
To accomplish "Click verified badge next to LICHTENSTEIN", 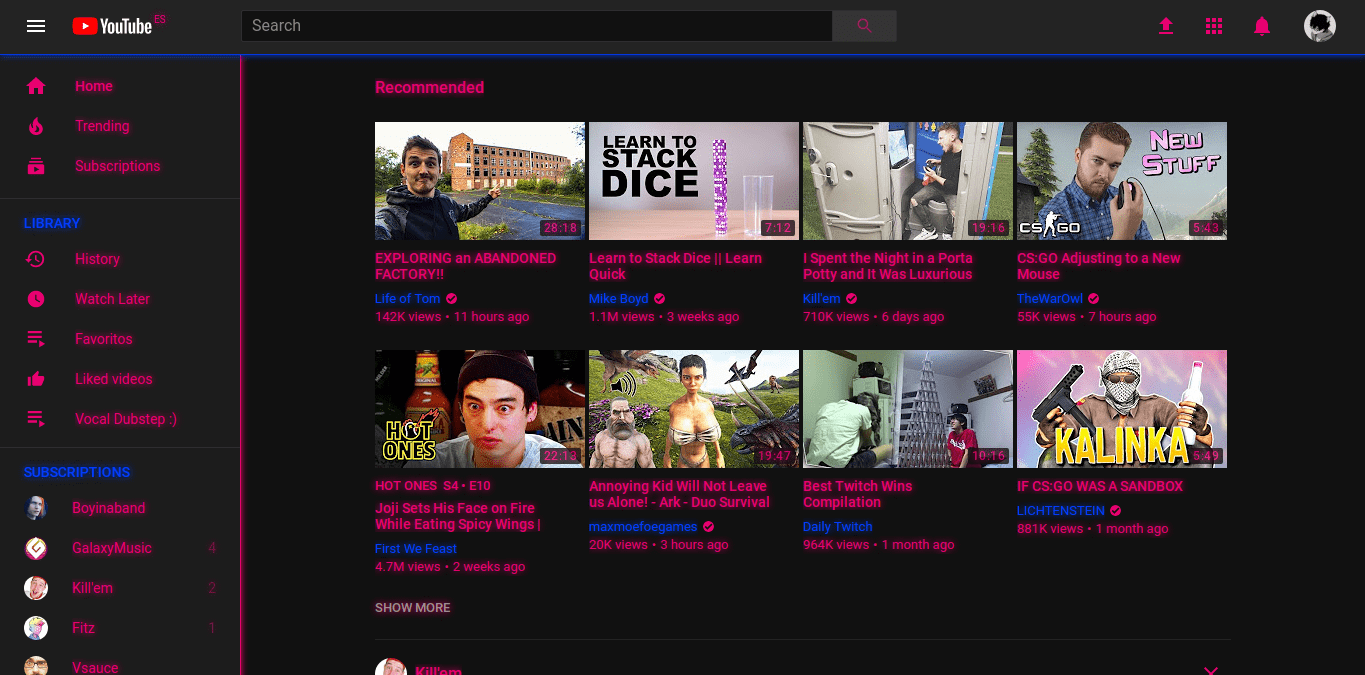I will [1116, 511].
